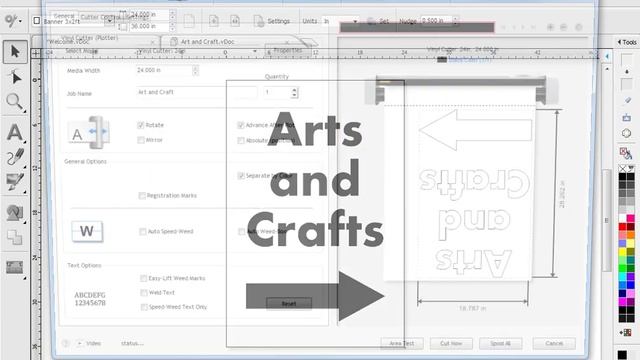The image size is (640, 360).
Task: Select the arrow Selection tool
Action: 16,52
